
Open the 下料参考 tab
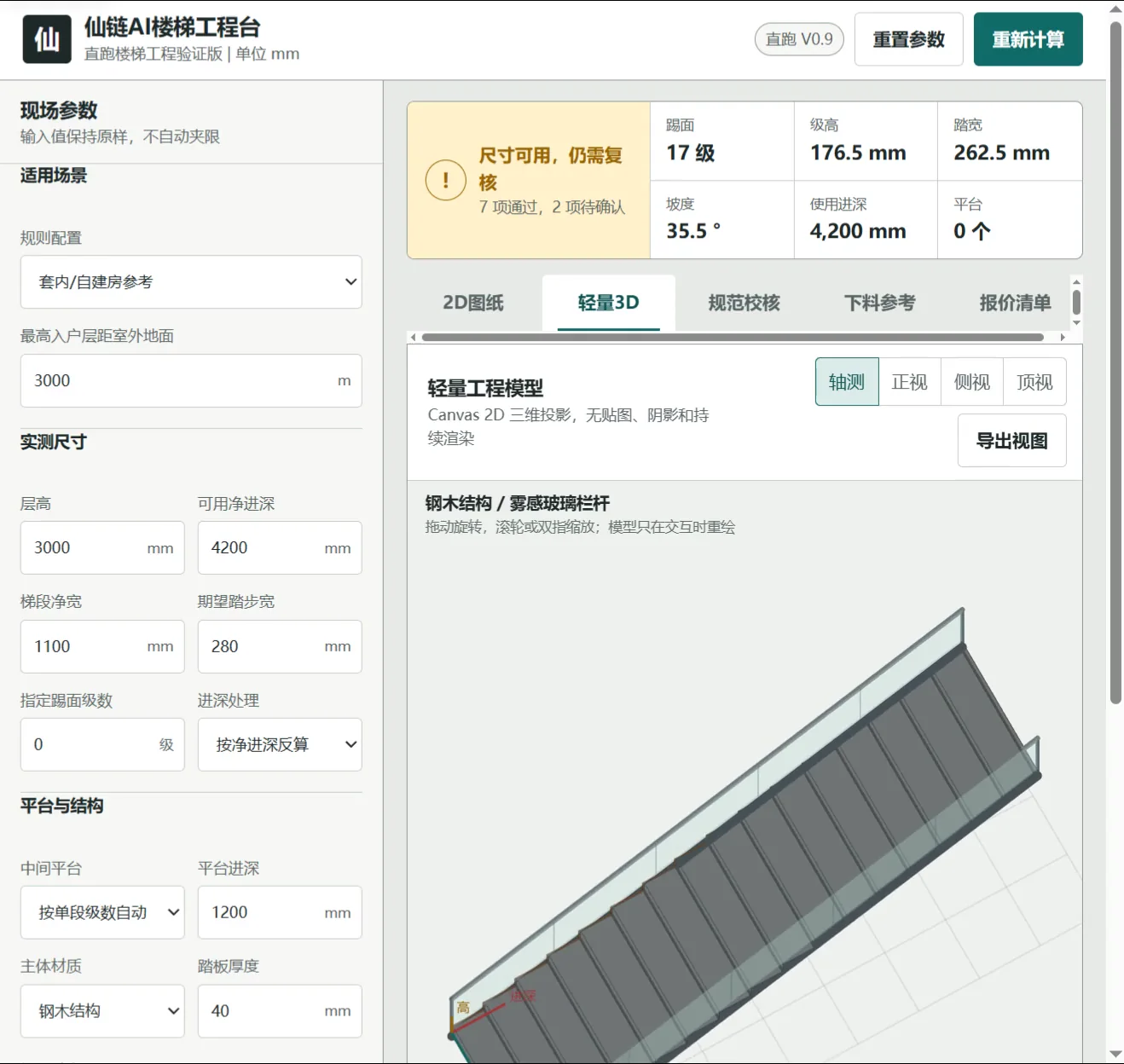point(879,303)
